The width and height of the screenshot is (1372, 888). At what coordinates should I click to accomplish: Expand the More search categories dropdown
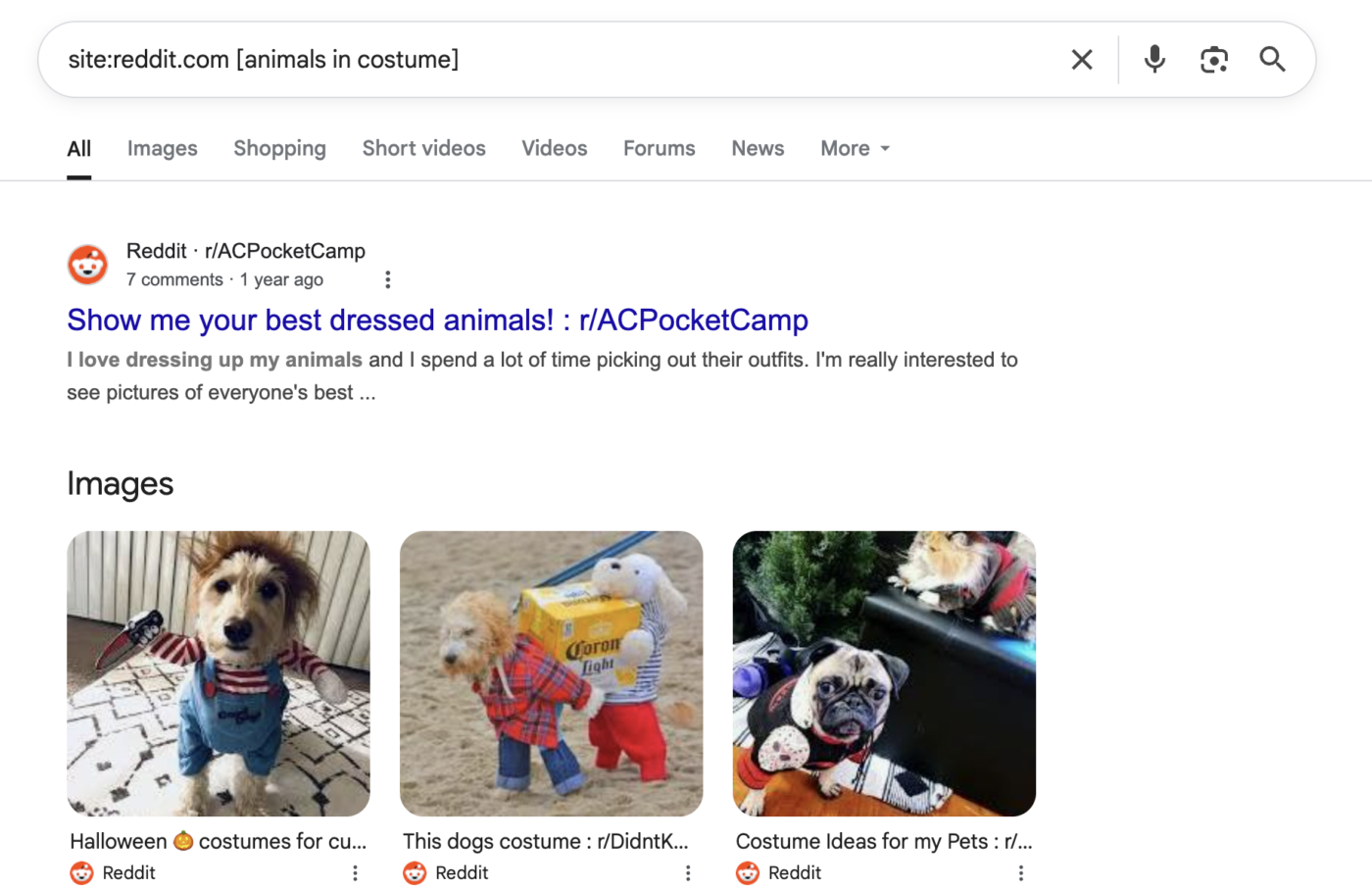(854, 148)
